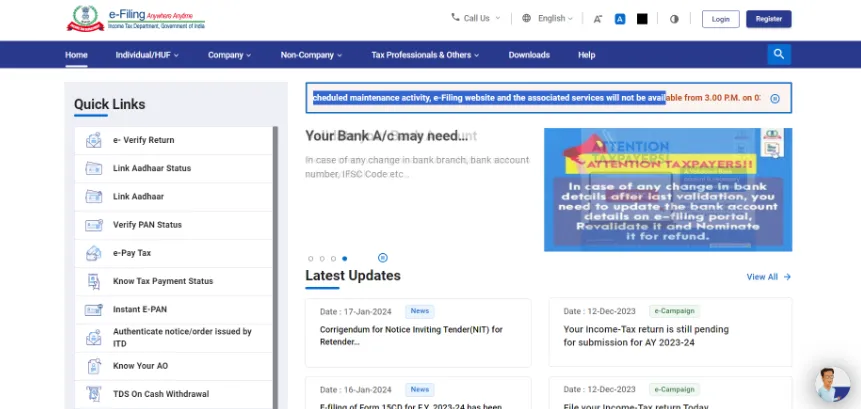Go to the Home tab

[x=76, y=55]
